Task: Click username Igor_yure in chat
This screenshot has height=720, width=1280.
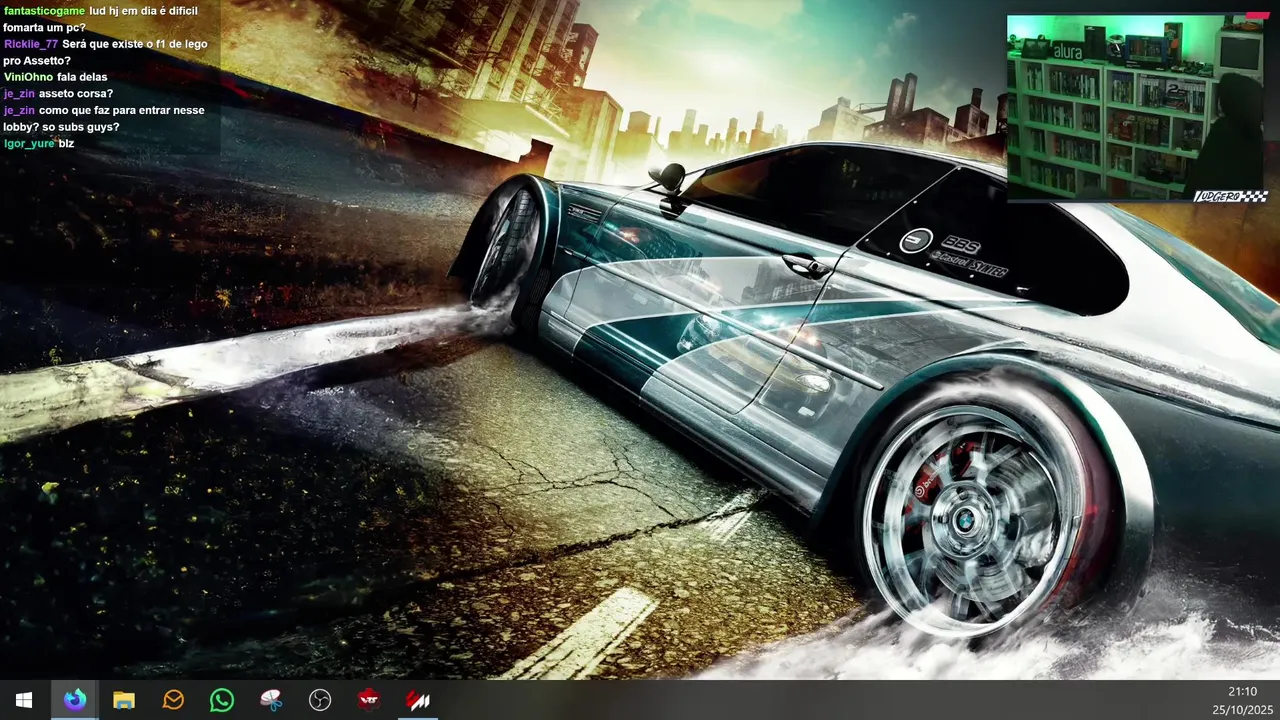Action: tap(28, 143)
